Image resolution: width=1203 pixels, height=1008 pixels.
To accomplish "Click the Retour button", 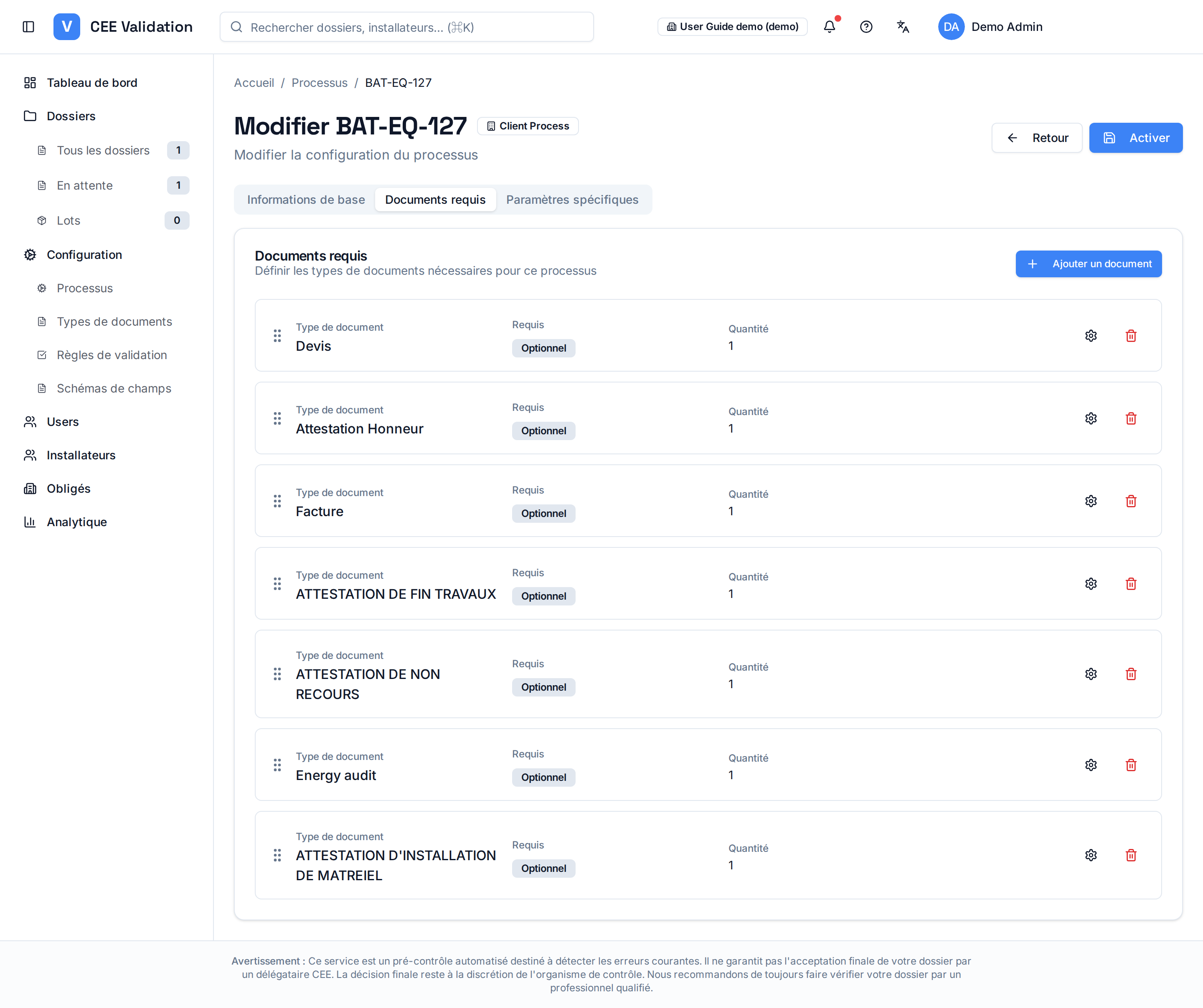I will (1037, 138).
